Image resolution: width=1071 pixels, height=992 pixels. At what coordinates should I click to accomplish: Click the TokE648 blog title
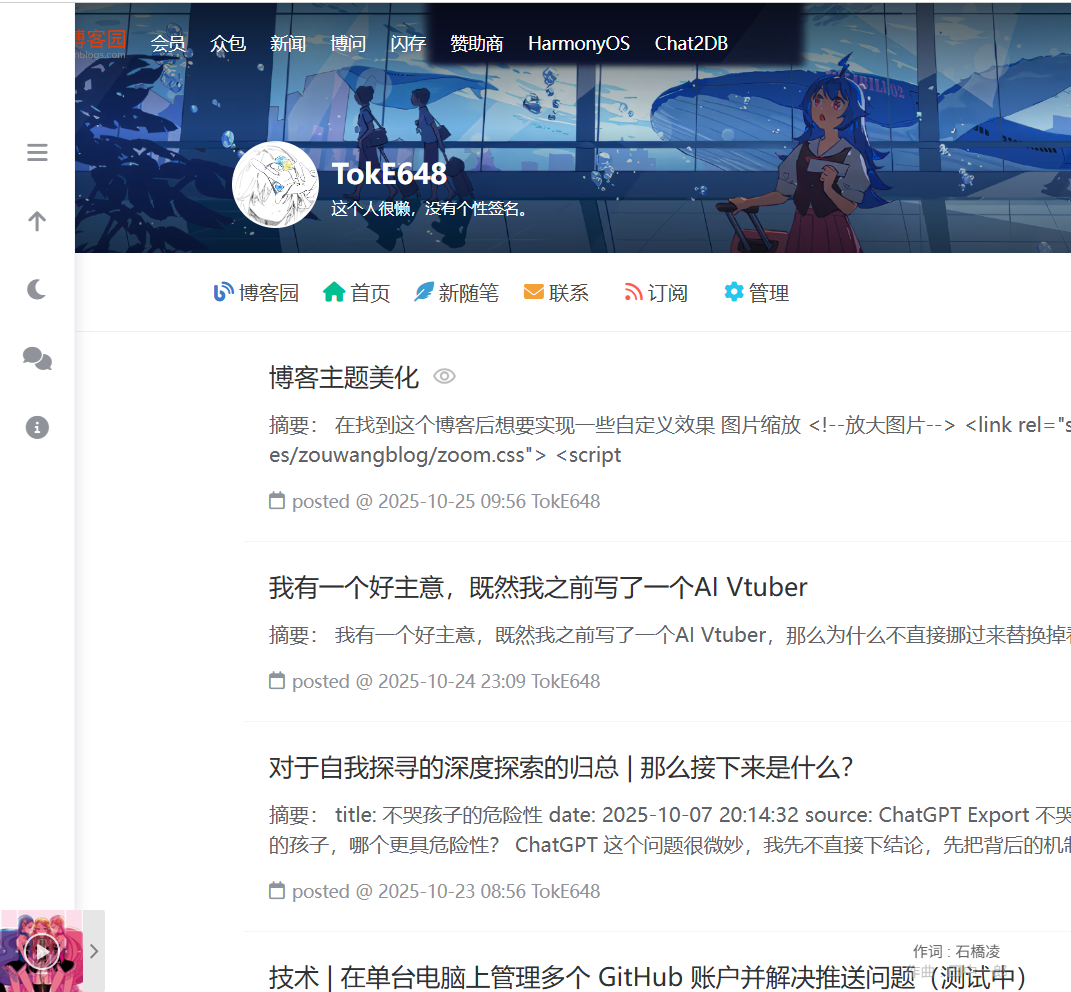[389, 174]
